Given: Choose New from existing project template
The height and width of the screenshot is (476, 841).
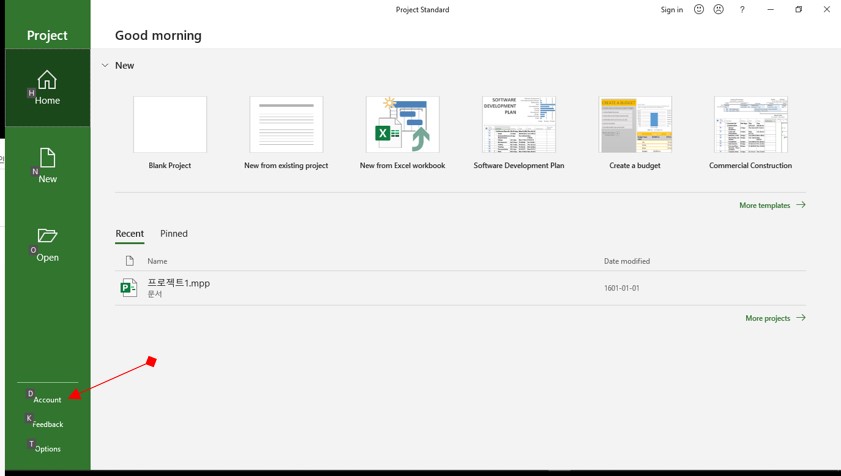Looking at the screenshot, I should [x=286, y=133].
